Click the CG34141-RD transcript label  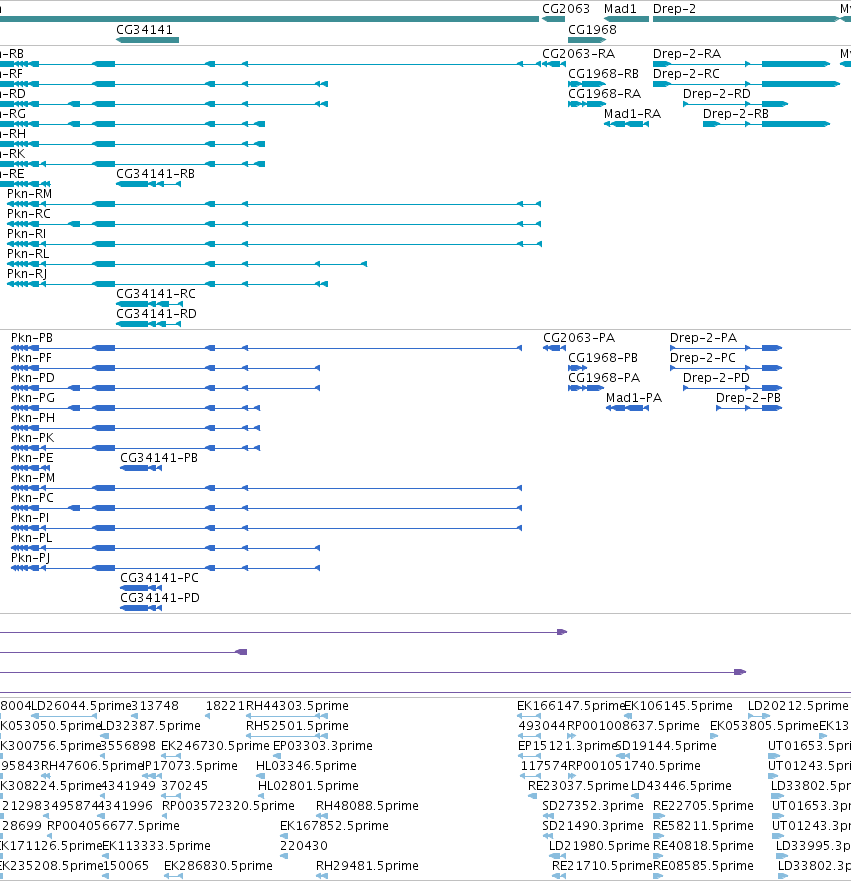point(157,314)
